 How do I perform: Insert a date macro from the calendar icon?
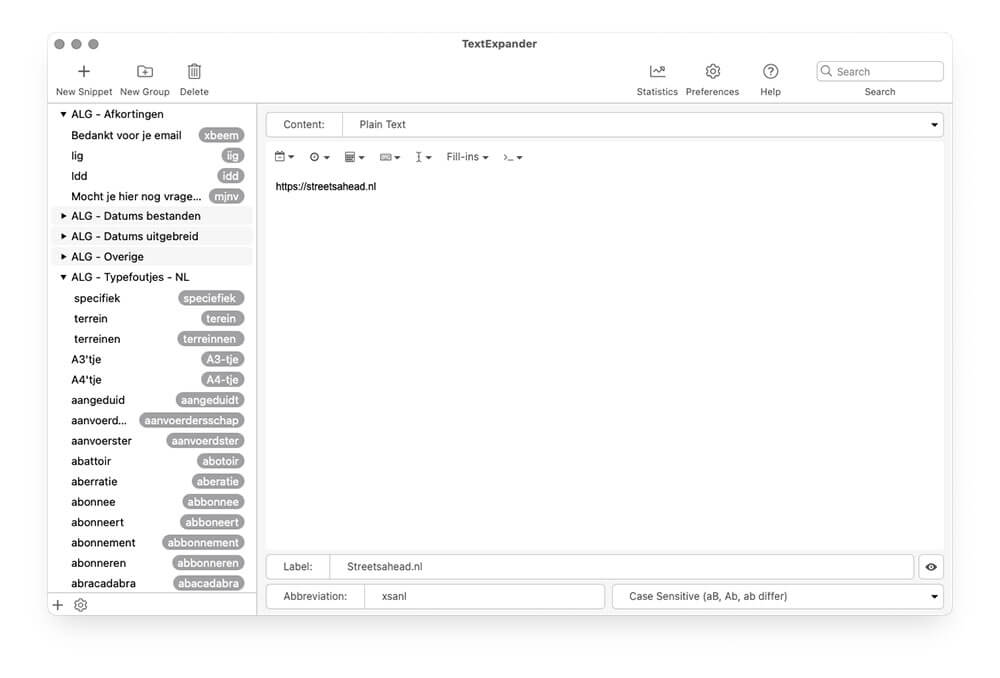pos(281,156)
